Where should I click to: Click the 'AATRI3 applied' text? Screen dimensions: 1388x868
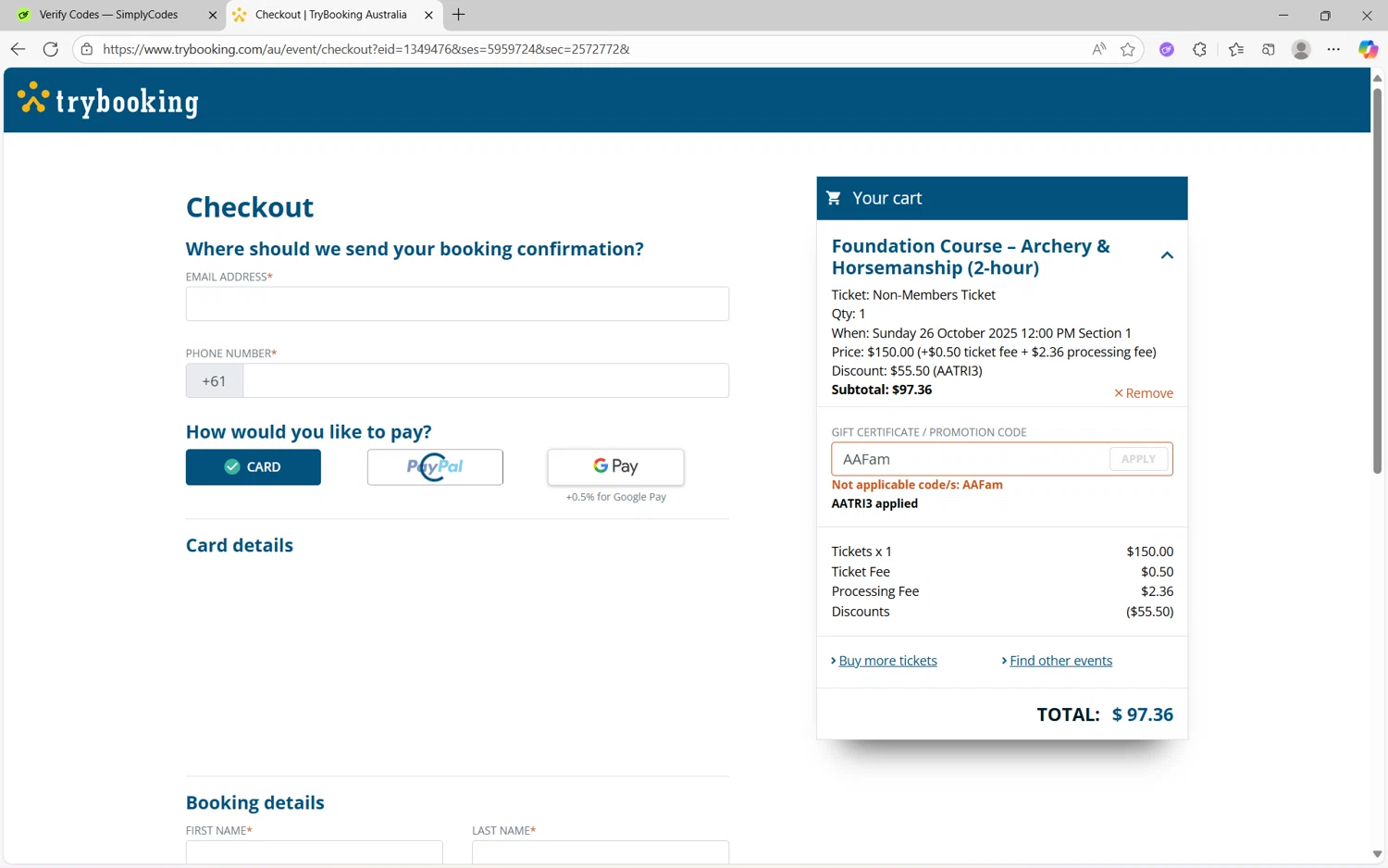point(874,503)
